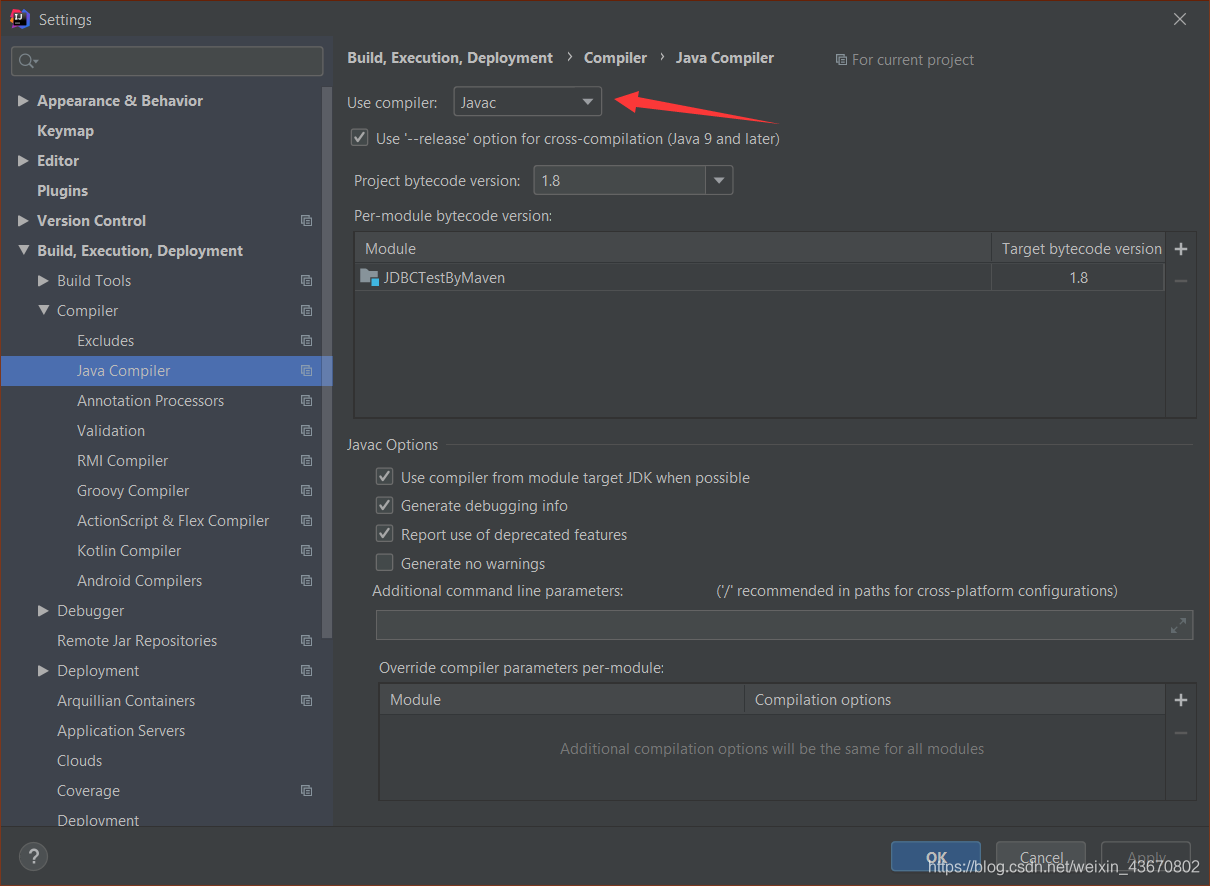Image resolution: width=1210 pixels, height=886 pixels.
Task: Click Build, Execution, Deployment breadcrumb
Action: coord(450,58)
